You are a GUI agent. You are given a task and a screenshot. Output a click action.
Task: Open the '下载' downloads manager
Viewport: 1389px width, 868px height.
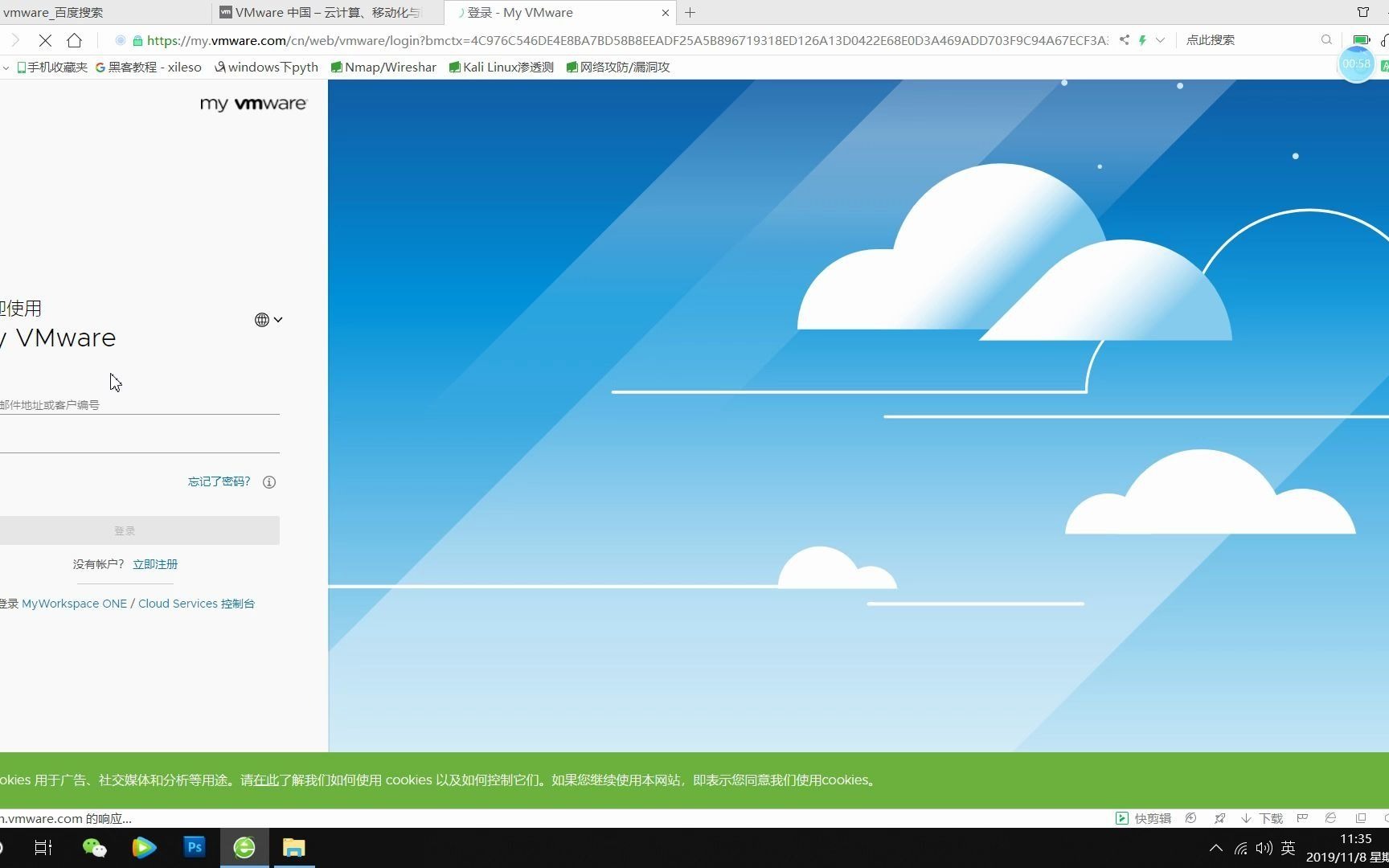point(1262,818)
